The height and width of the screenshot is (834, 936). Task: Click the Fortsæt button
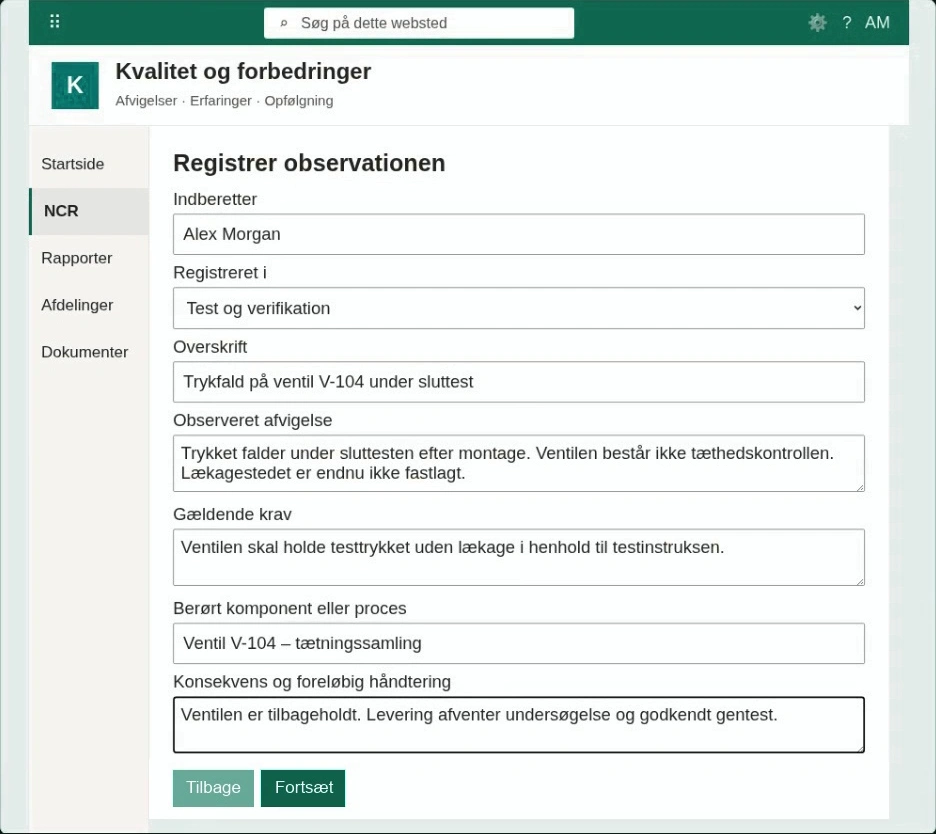click(303, 788)
